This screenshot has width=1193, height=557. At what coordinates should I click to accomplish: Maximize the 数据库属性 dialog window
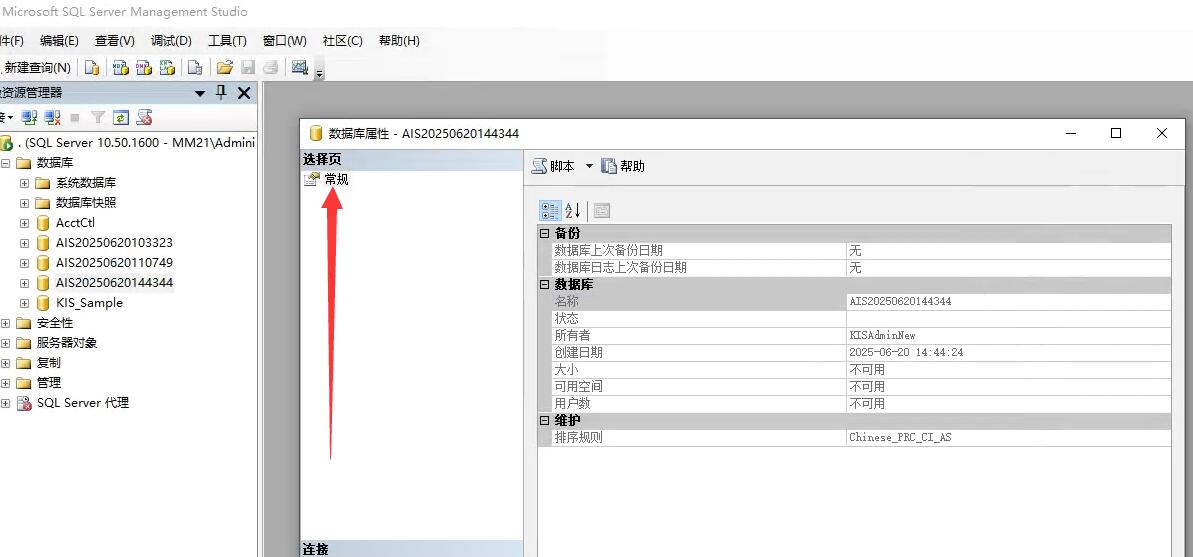pyautogui.click(x=1115, y=133)
